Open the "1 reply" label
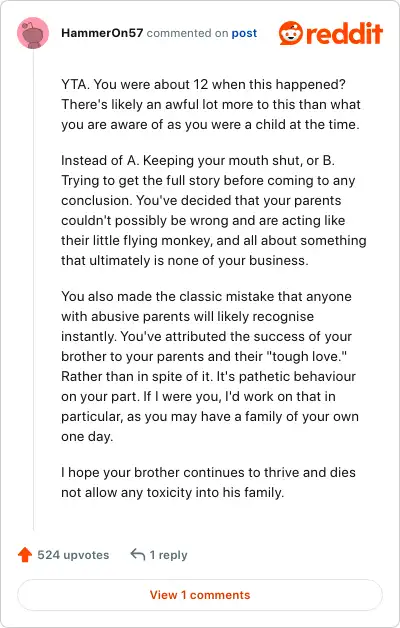Viewport: 400px width, 628px height. 168,555
